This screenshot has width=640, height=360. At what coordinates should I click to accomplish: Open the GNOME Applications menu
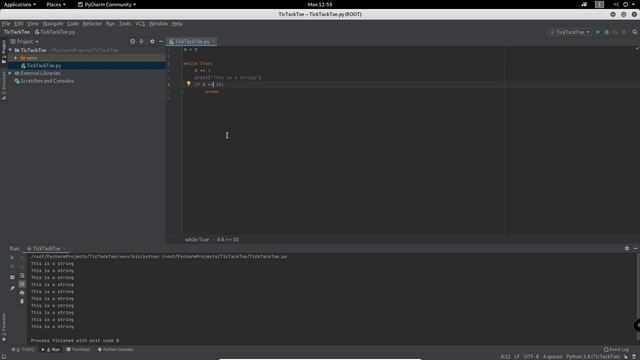(x=20, y=4)
